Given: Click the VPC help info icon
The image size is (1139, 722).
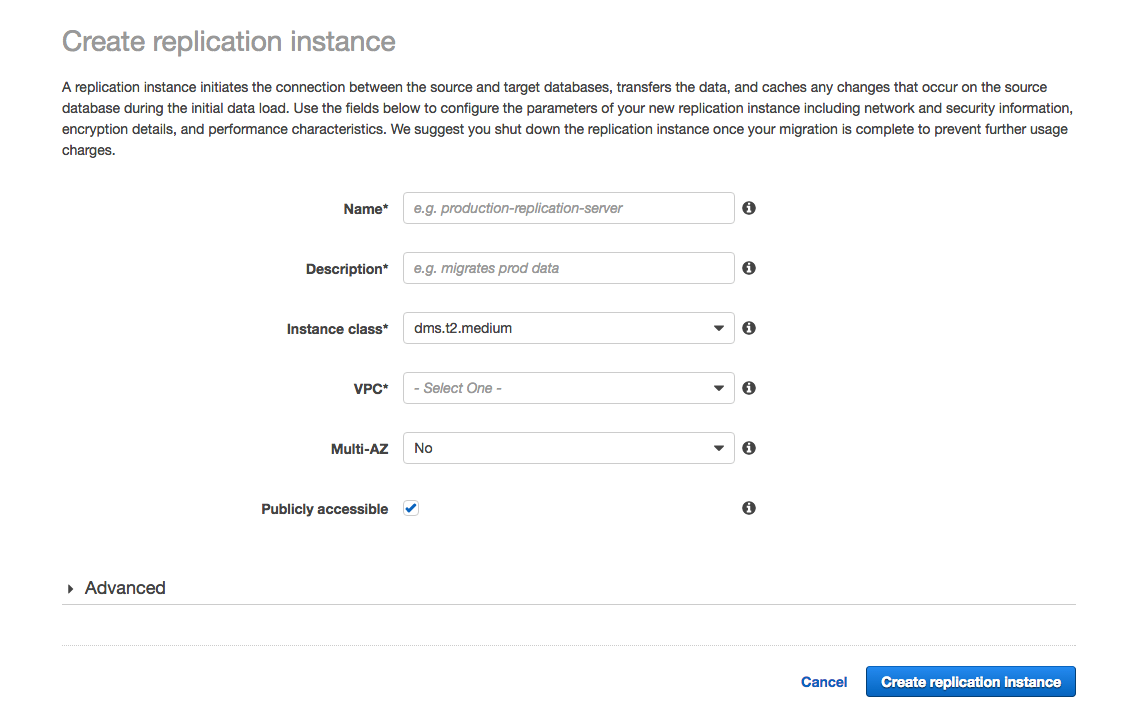Looking at the screenshot, I should [748, 388].
